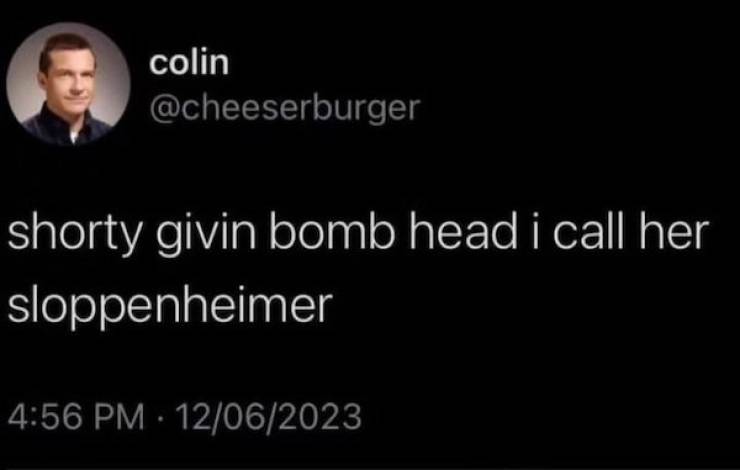Click the "@" symbol in the handle
The height and width of the screenshot is (470, 740).
point(164,109)
